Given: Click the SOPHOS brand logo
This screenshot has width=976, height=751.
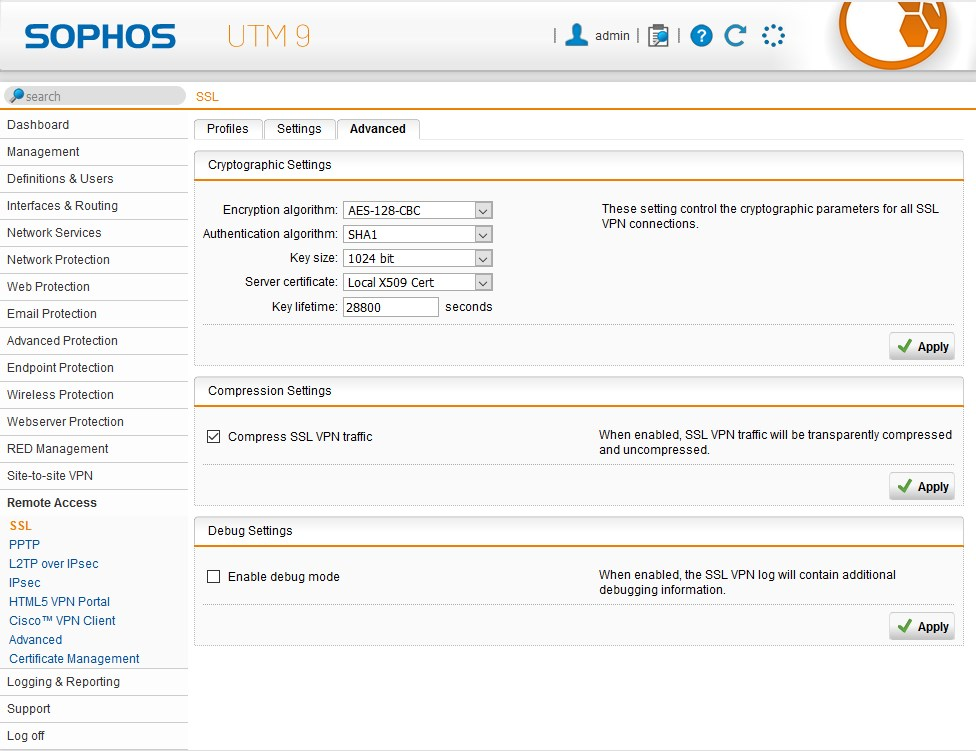Looking at the screenshot, I should 100,37.
